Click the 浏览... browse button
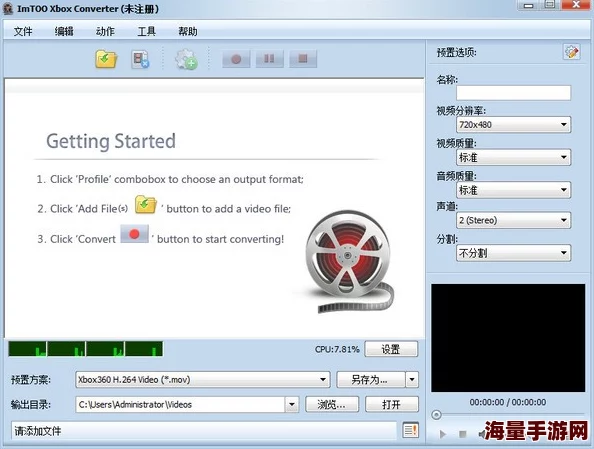This screenshot has width=594, height=449. [x=331, y=404]
